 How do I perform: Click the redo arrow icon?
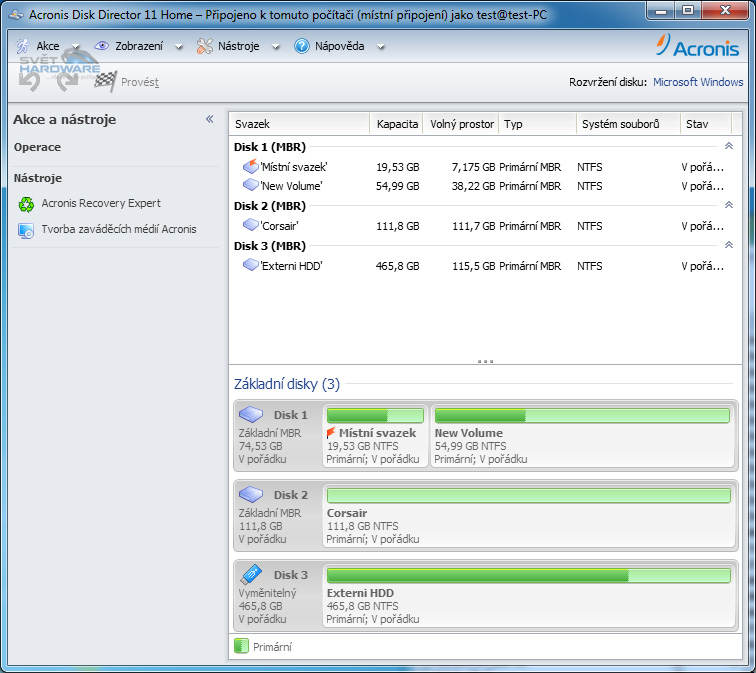67,81
